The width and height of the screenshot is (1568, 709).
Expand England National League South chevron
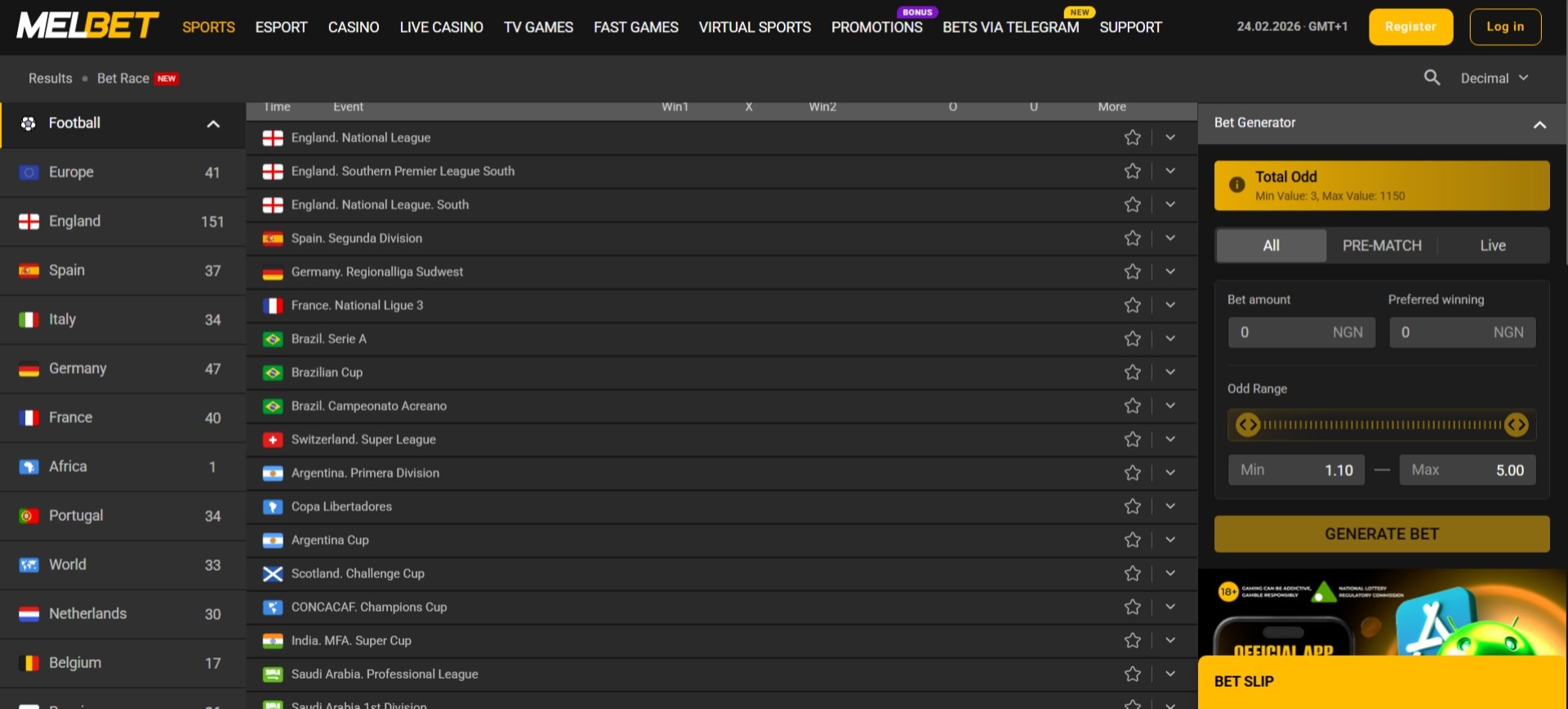click(x=1170, y=204)
